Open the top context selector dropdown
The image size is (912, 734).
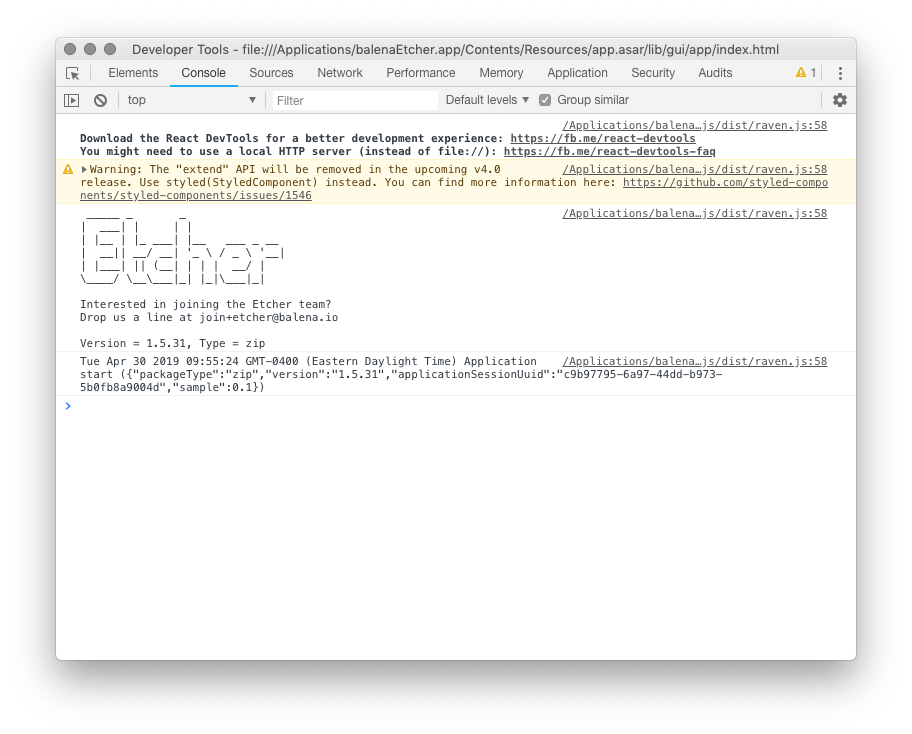(x=191, y=100)
